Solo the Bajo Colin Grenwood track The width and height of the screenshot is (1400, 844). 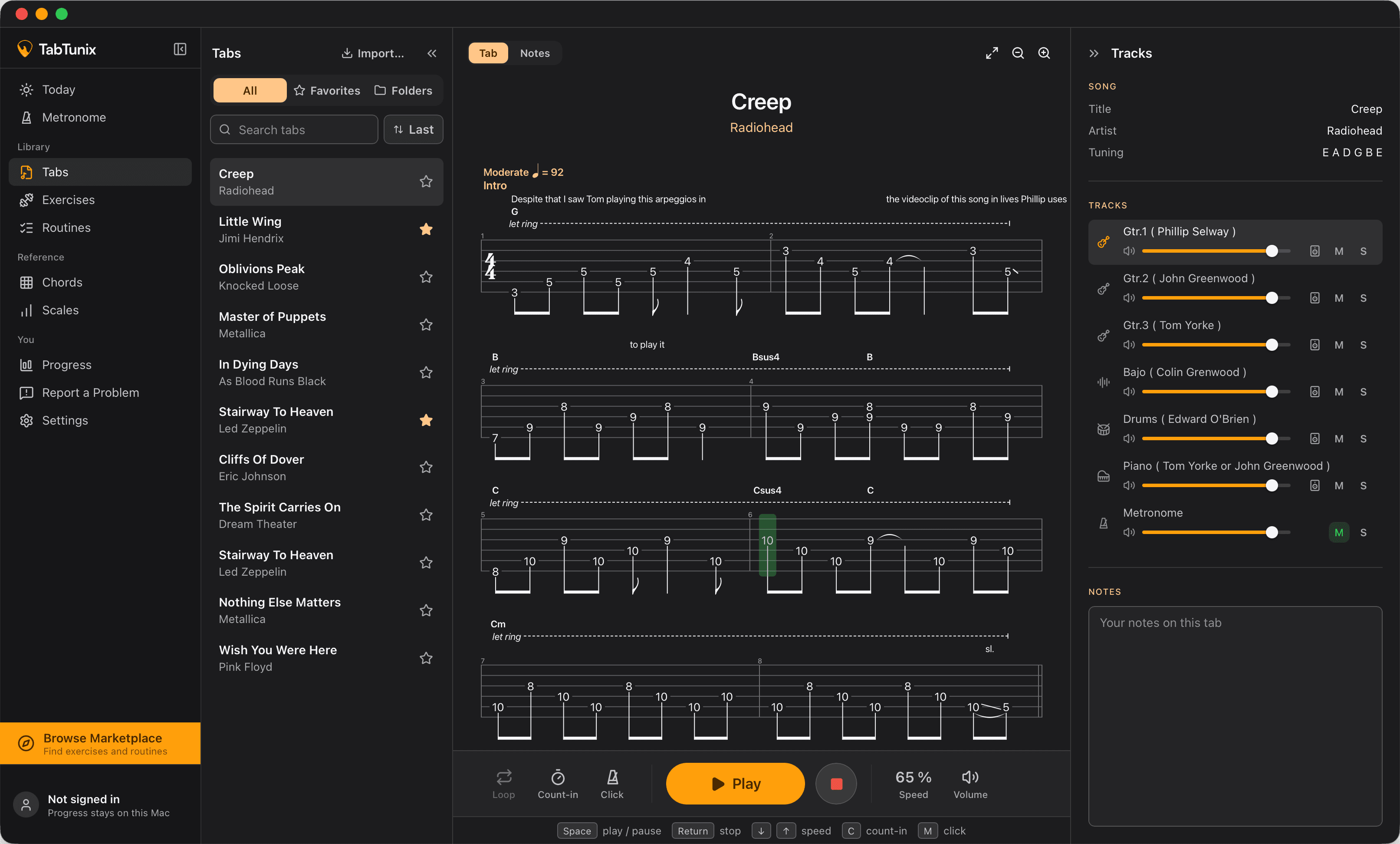pyautogui.click(x=1363, y=392)
